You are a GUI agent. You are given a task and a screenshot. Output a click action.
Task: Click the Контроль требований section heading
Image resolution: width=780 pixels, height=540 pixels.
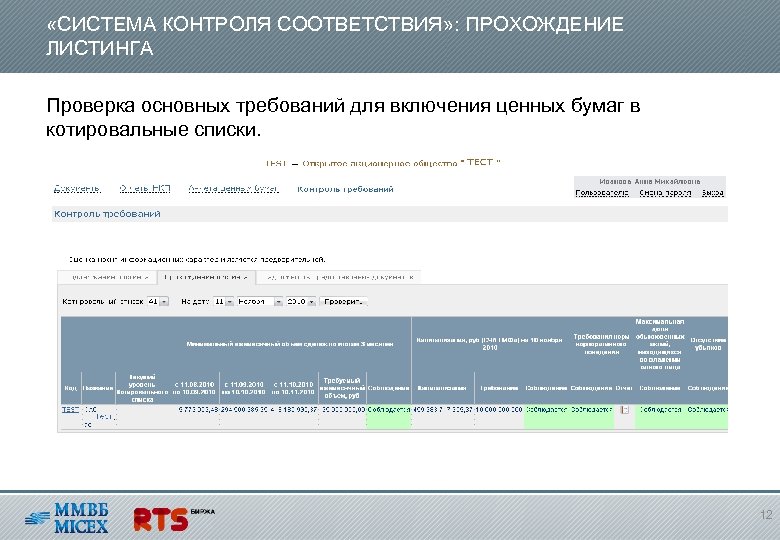pos(107,214)
